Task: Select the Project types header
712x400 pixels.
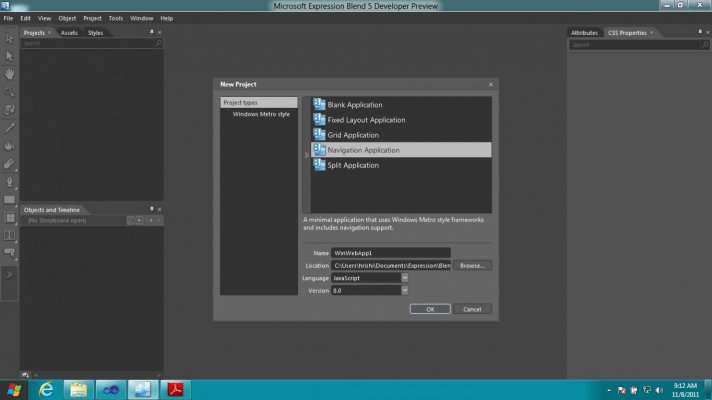Action: pyautogui.click(x=259, y=103)
